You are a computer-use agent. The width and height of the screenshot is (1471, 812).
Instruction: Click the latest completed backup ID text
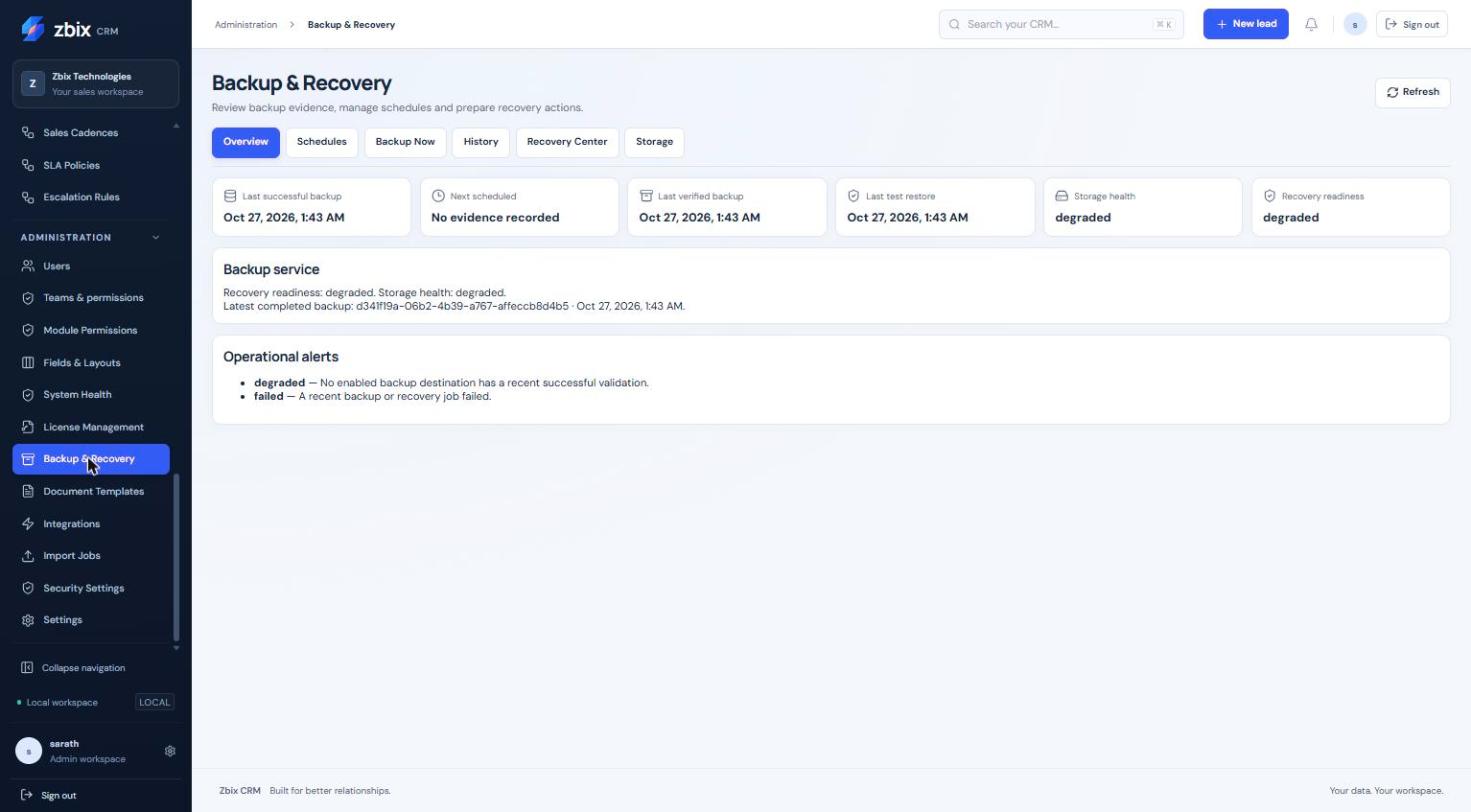click(x=462, y=306)
